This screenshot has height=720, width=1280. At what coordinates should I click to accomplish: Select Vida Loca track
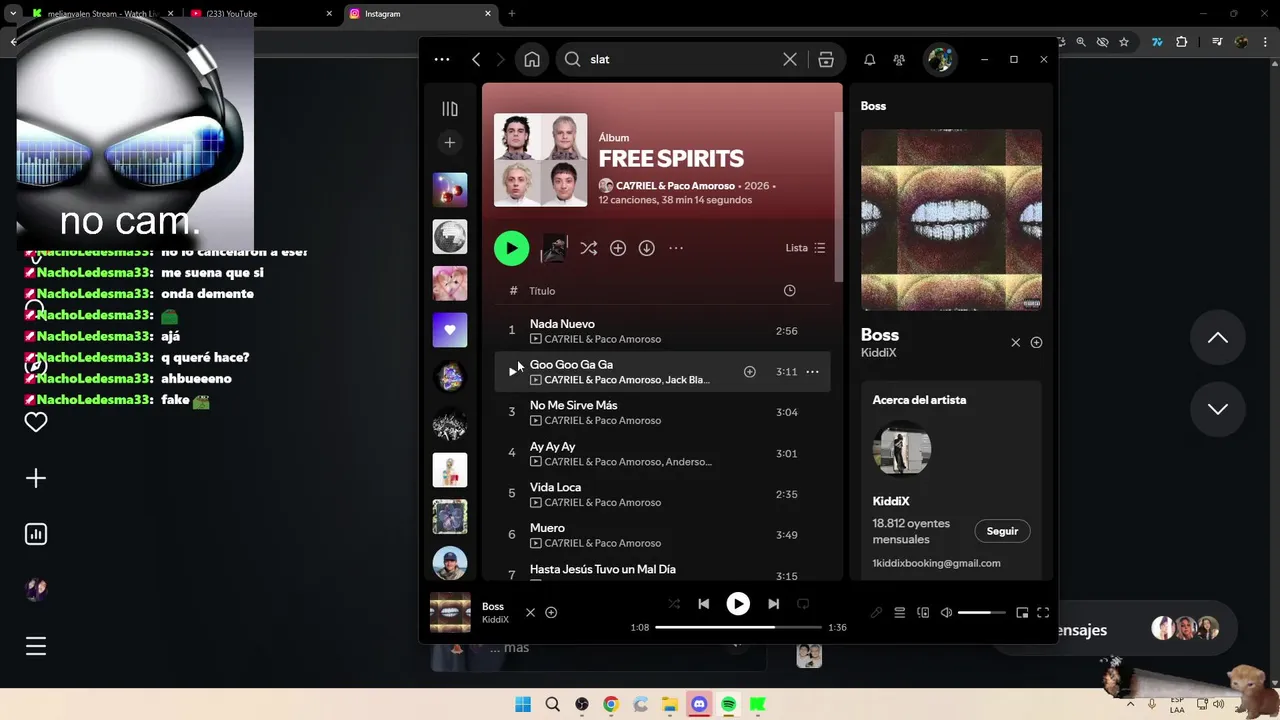click(x=662, y=494)
